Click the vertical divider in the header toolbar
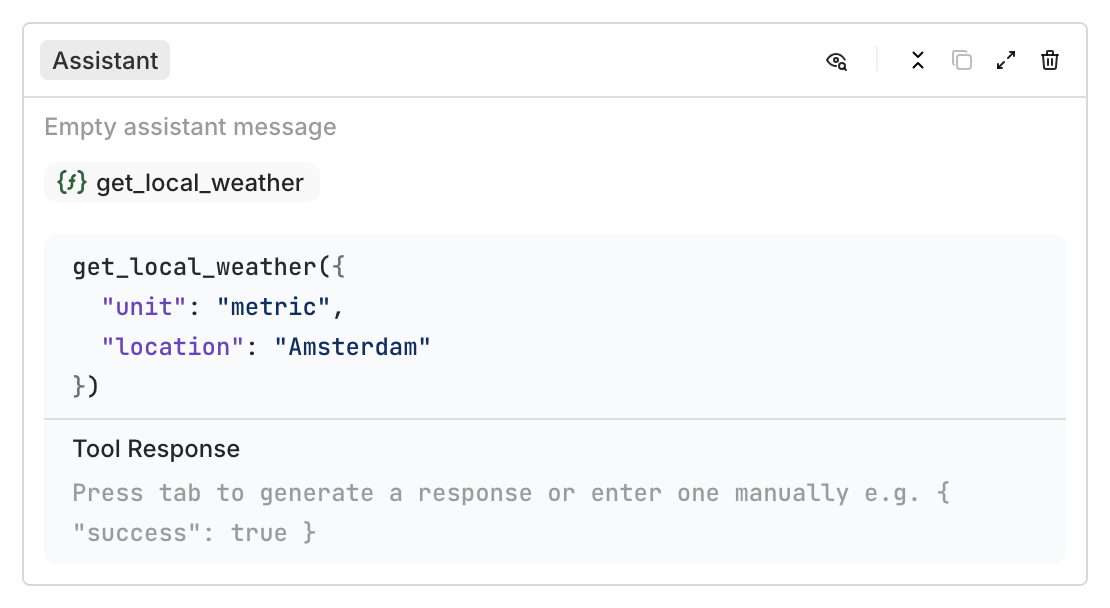Screen dimensions: 1110x608 coord(877,60)
